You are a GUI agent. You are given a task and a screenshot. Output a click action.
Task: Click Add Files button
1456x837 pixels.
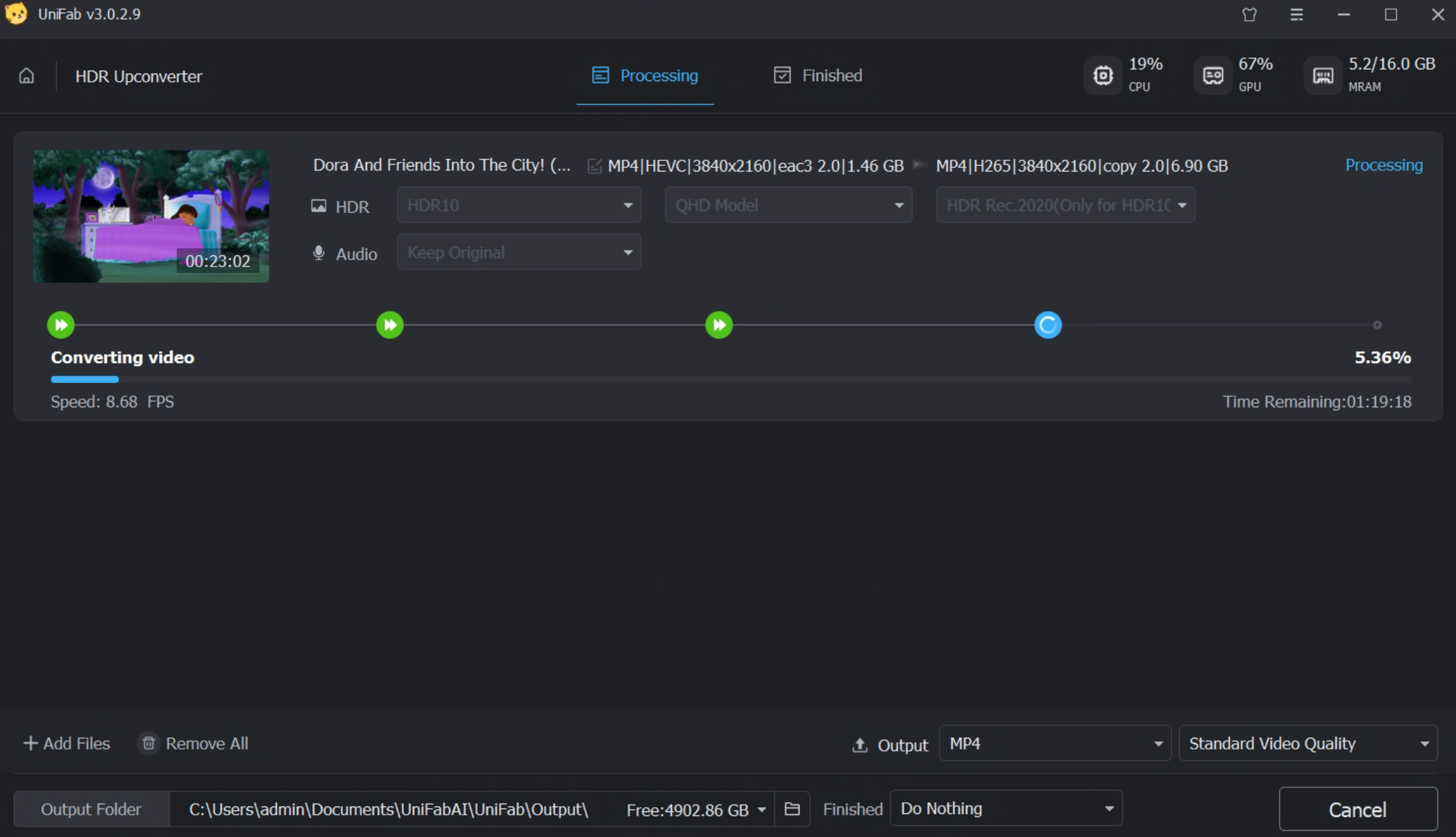pyautogui.click(x=67, y=743)
